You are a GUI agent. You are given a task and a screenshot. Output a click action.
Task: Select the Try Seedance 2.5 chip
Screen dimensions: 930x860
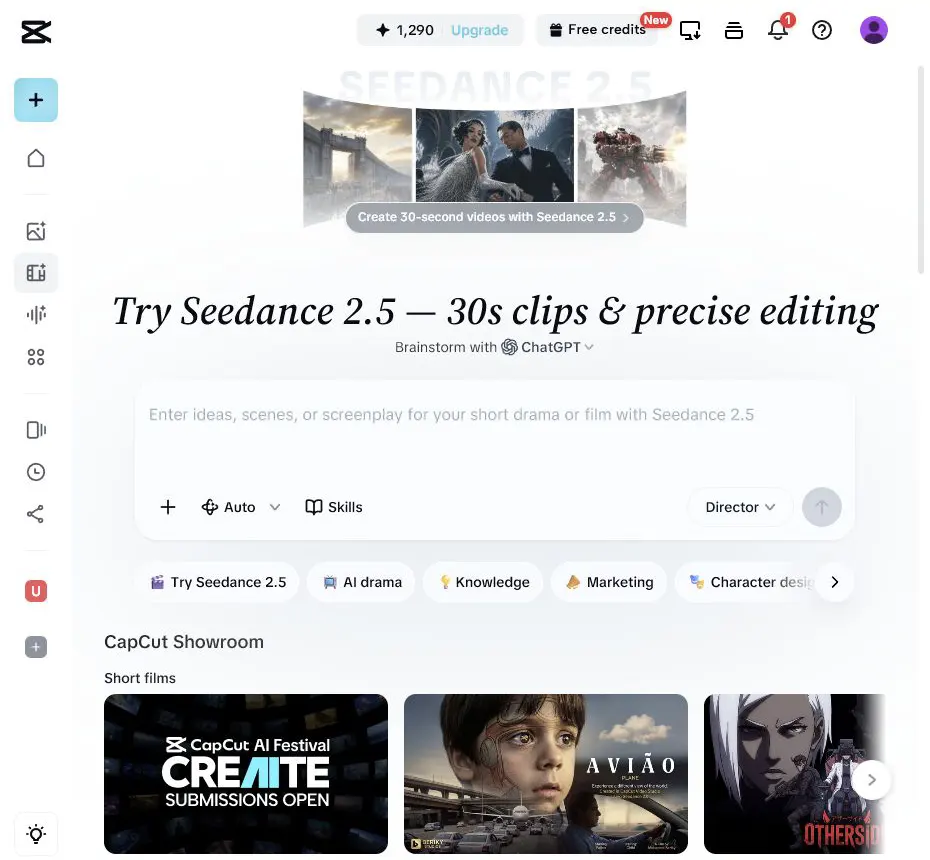point(218,582)
